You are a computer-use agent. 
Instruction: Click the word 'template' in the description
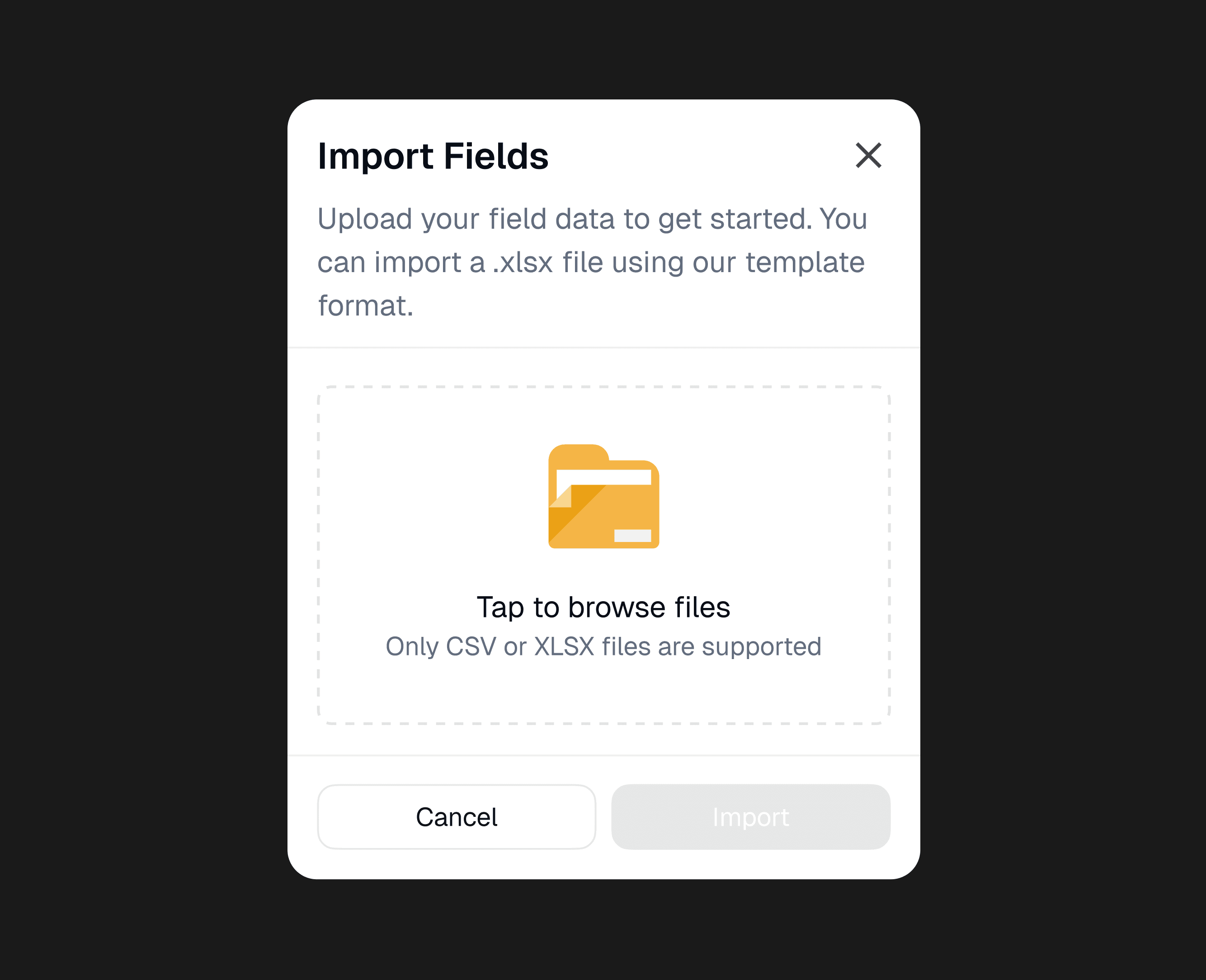tap(805, 262)
